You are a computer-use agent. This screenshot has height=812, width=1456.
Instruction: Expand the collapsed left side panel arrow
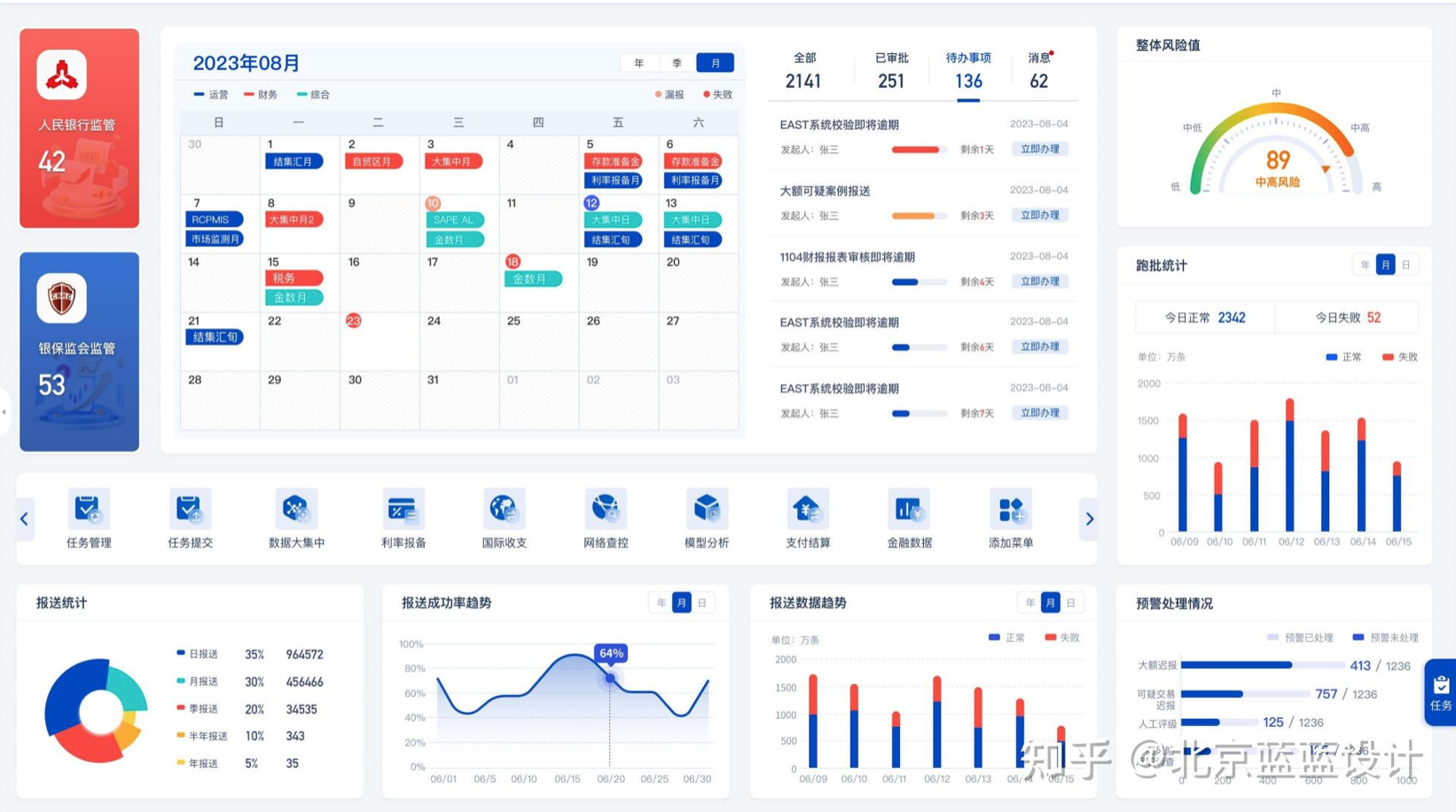click(4, 411)
